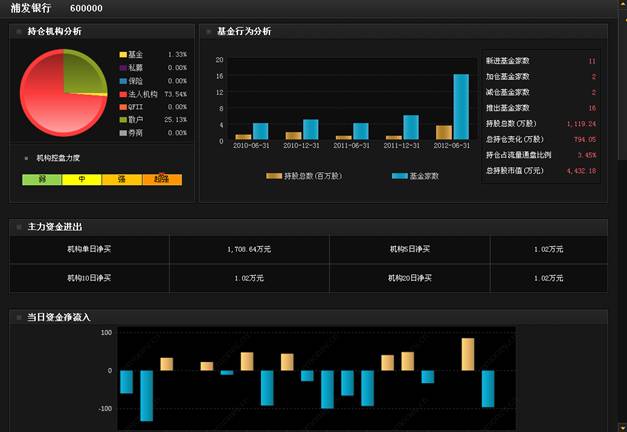Click the 浦发银行 stock name in title bar
This screenshot has width=627, height=432.
30,8
